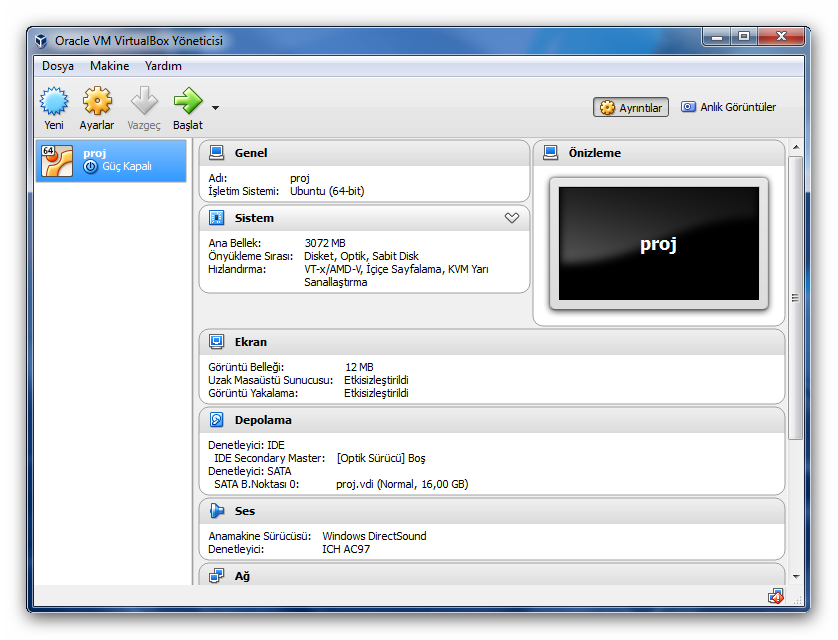Click the details pane scroll down arrow
This screenshot has width=838, height=640.
[796, 577]
